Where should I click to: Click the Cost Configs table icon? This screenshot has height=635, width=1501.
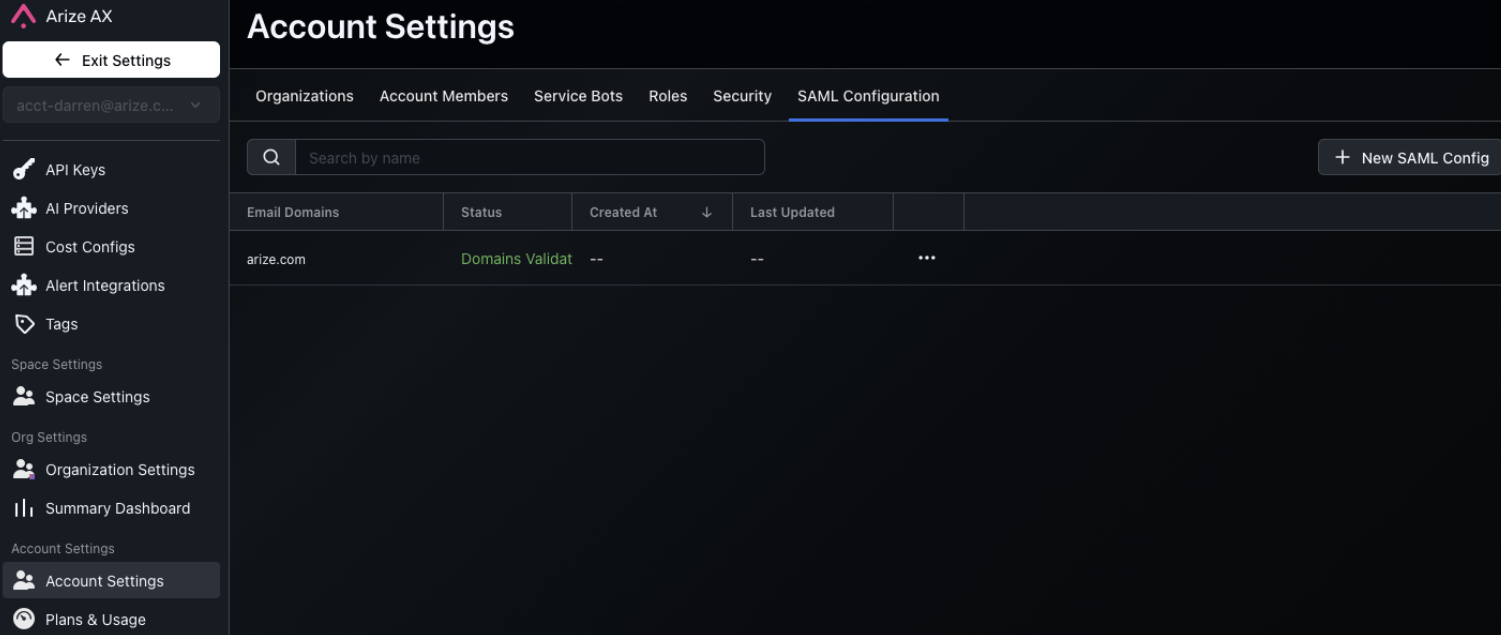click(x=23, y=247)
